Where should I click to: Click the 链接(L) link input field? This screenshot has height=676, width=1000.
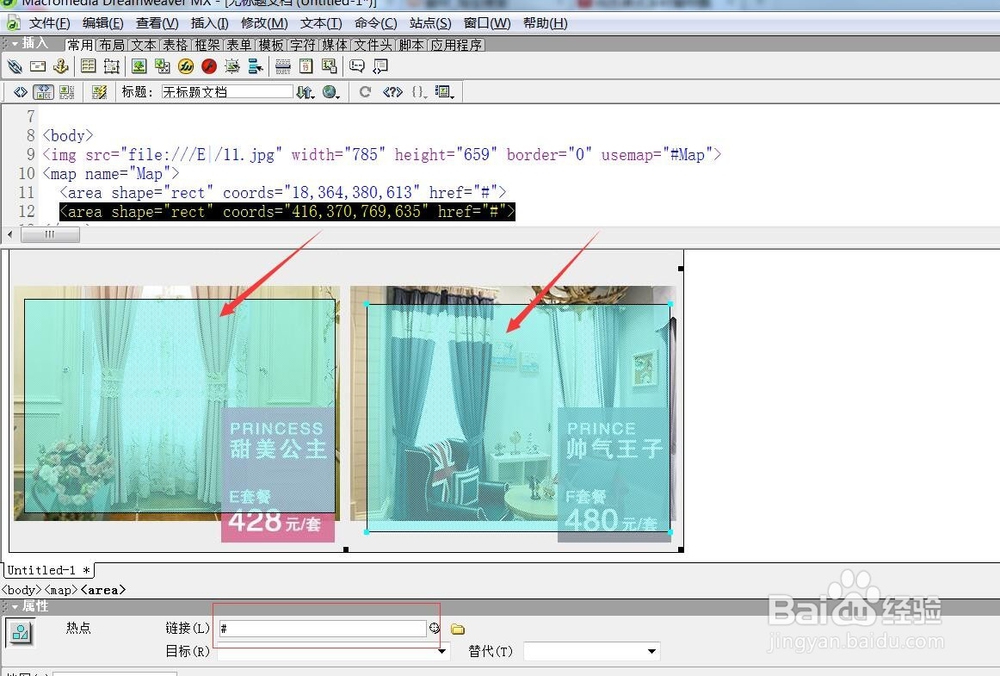(322, 629)
